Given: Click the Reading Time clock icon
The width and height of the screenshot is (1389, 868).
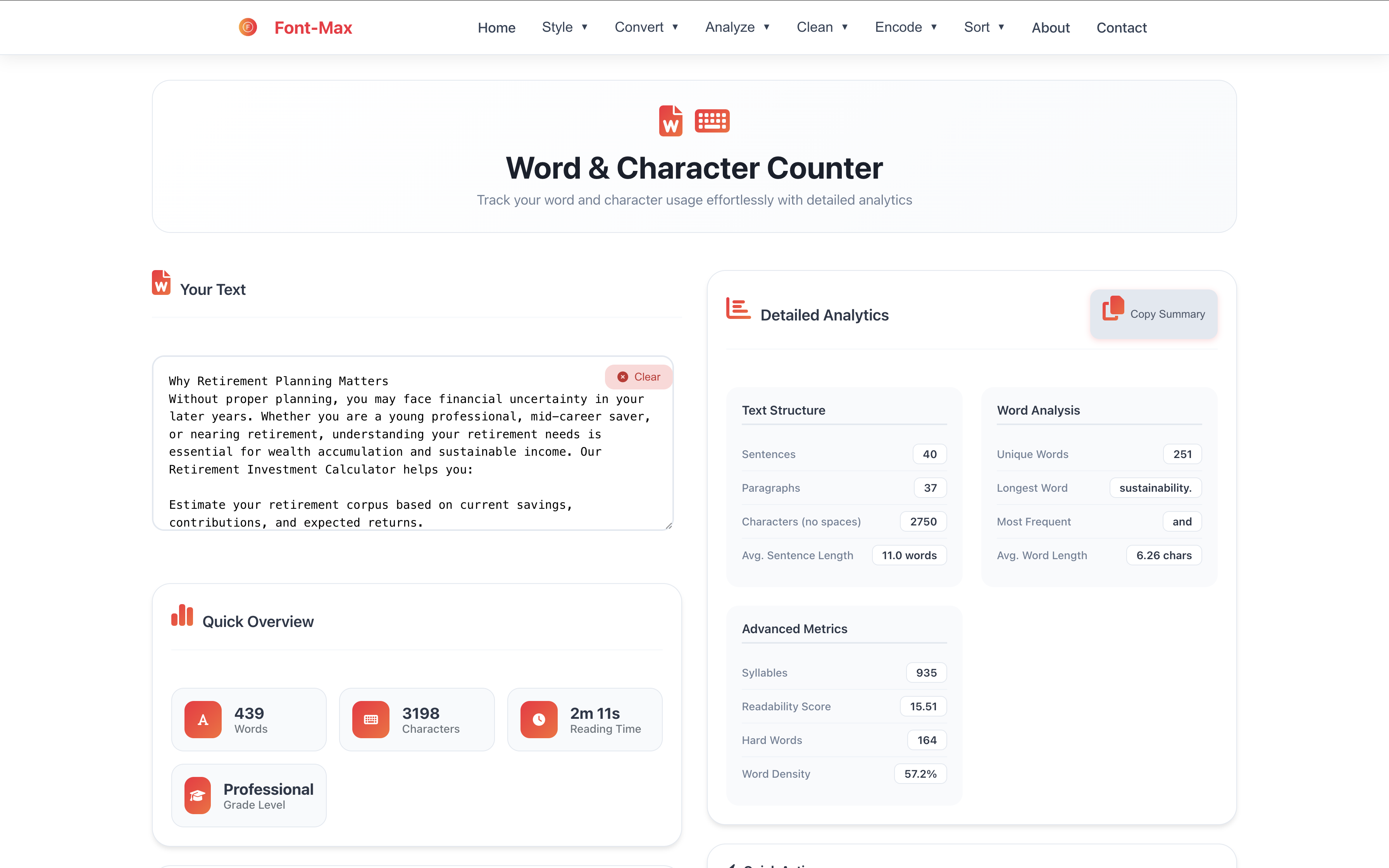Looking at the screenshot, I should tap(538, 719).
